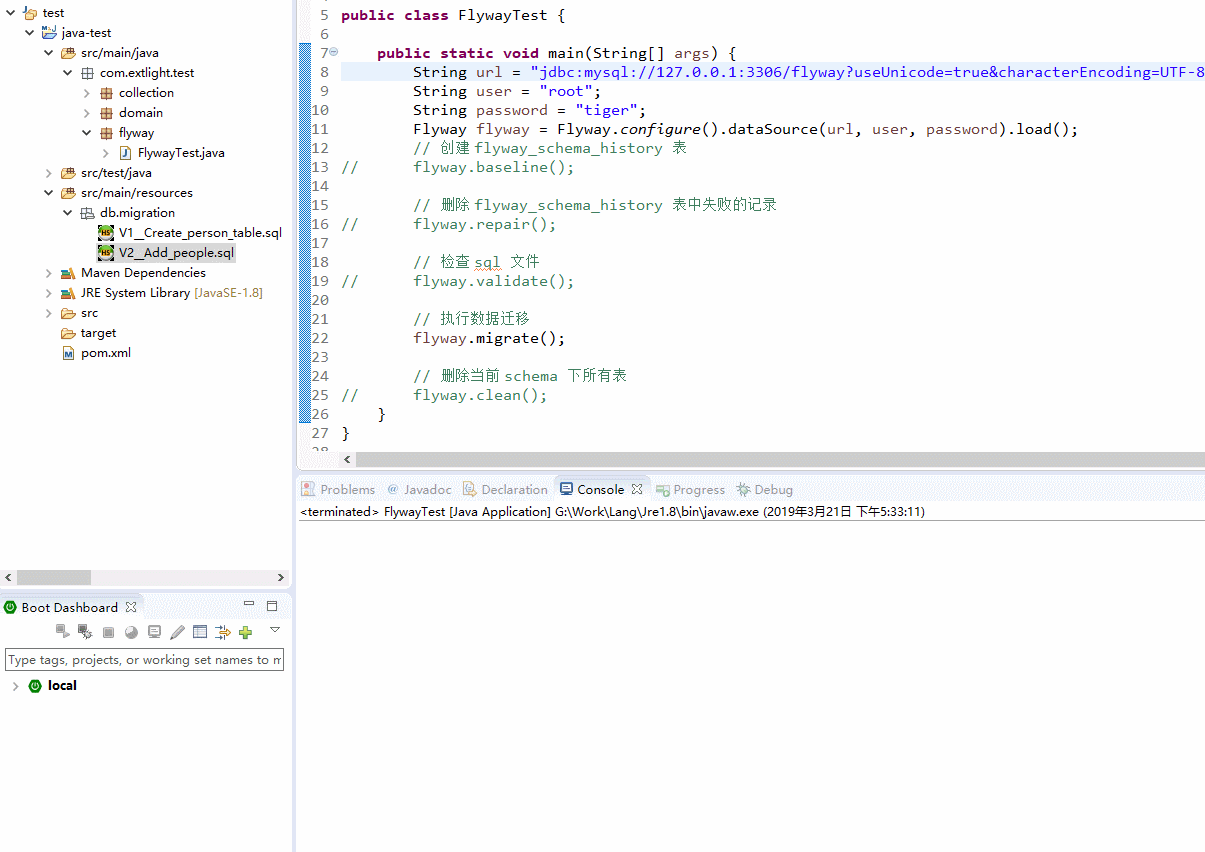Click the green plus add icon in Boot Dashboard
The height and width of the screenshot is (852, 1205).
point(246,632)
